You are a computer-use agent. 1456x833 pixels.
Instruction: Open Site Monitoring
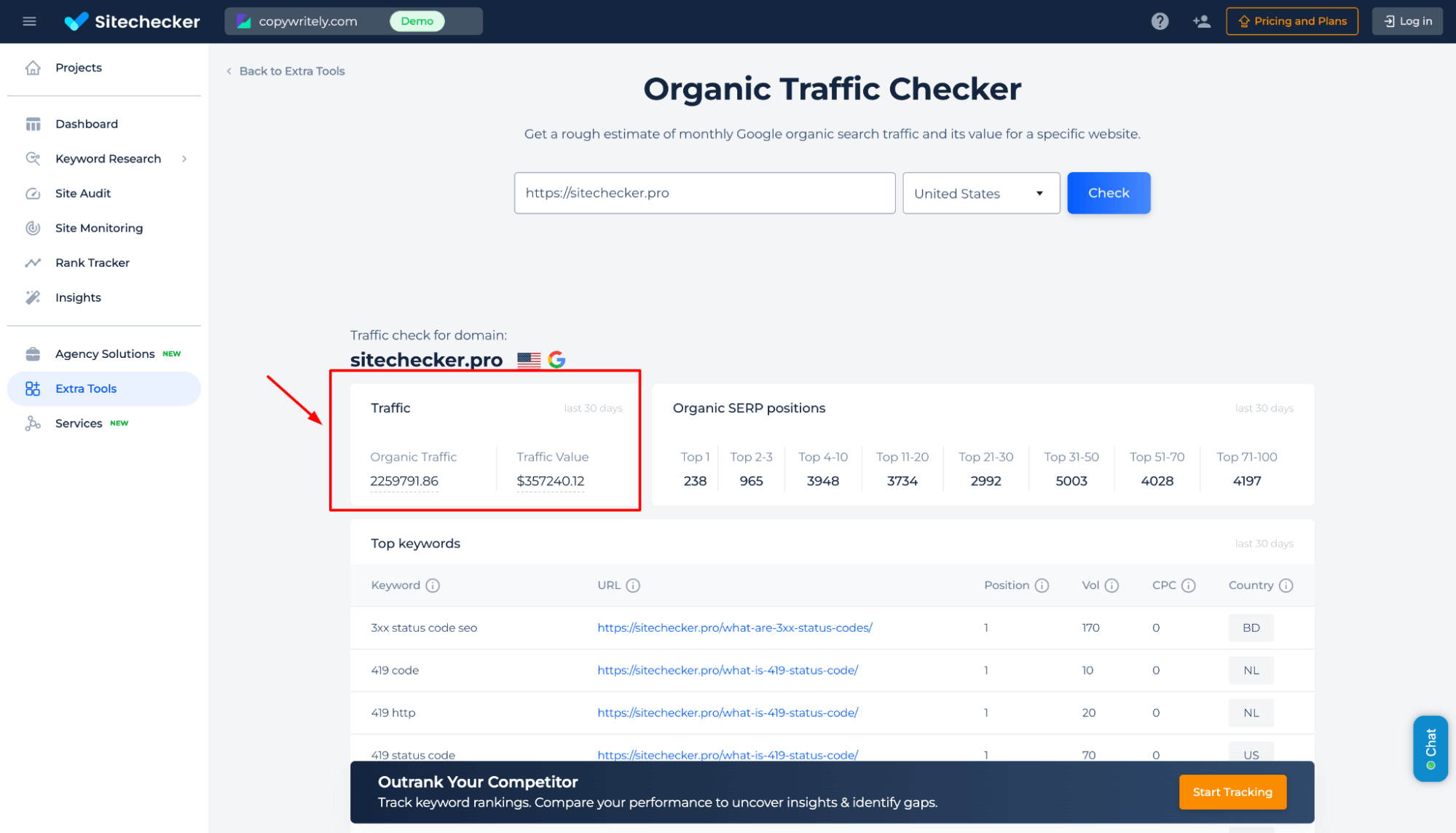[x=98, y=227]
